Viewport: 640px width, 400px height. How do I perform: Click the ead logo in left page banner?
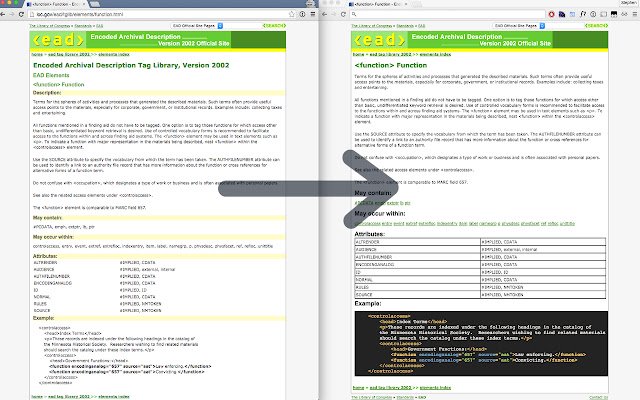click(x=58, y=40)
